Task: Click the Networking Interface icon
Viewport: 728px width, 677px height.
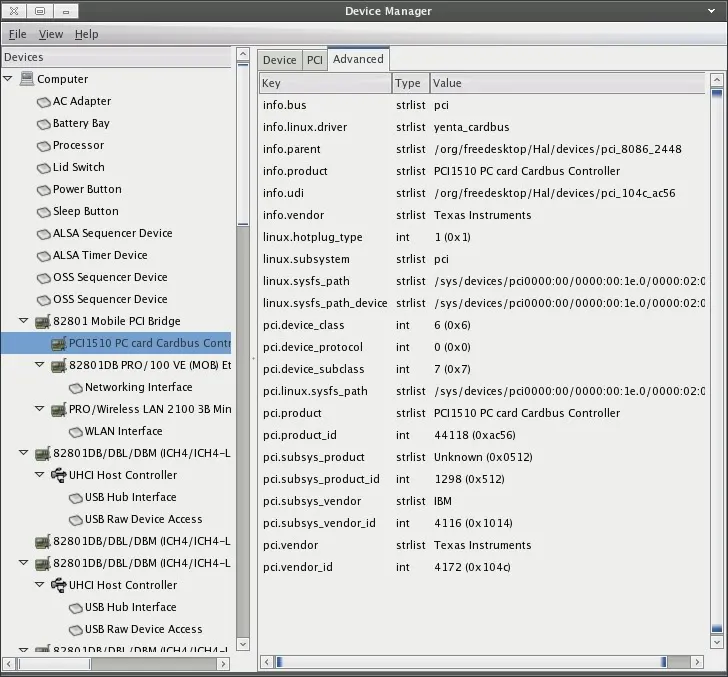Action: pyautogui.click(x=75, y=388)
